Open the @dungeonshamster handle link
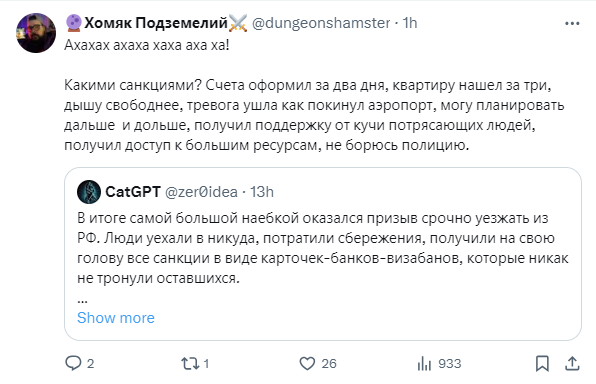The width and height of the screenshot is (596, 384). coord(321,23)
